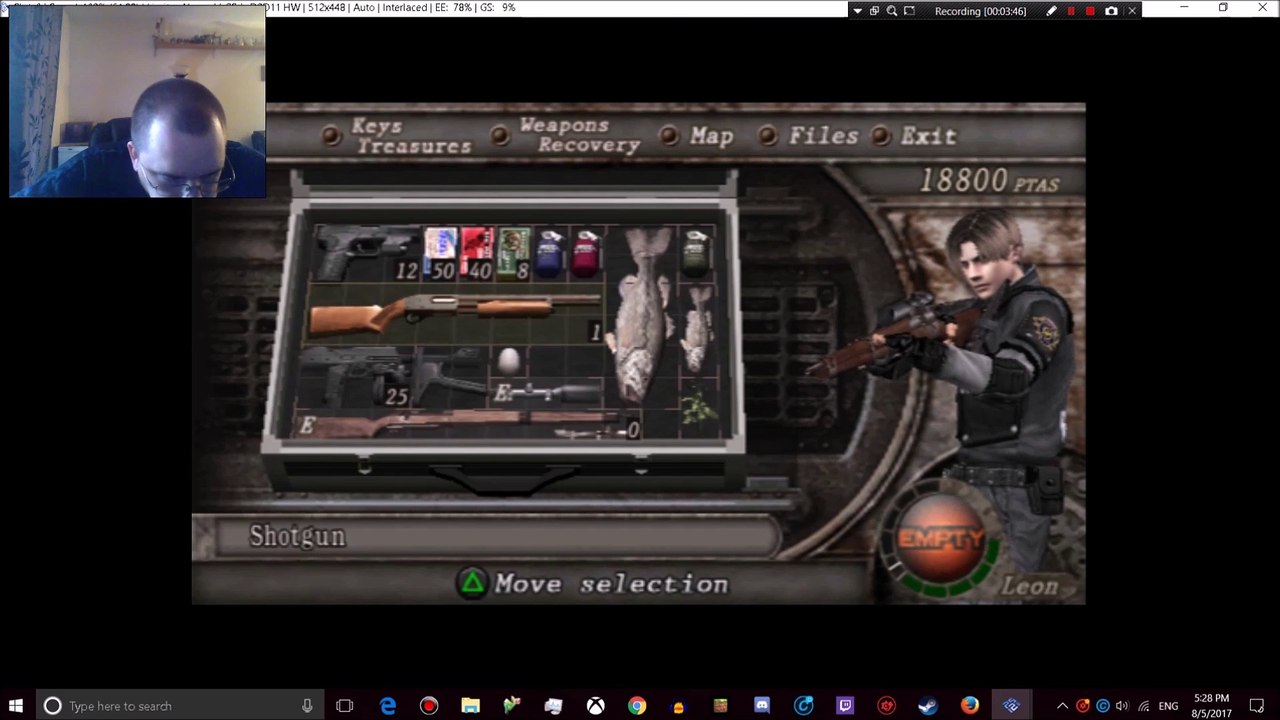This screenshot has width=1280, height=720.
Task: Click the Cortana microphone icon
Action: coord(307,706)
